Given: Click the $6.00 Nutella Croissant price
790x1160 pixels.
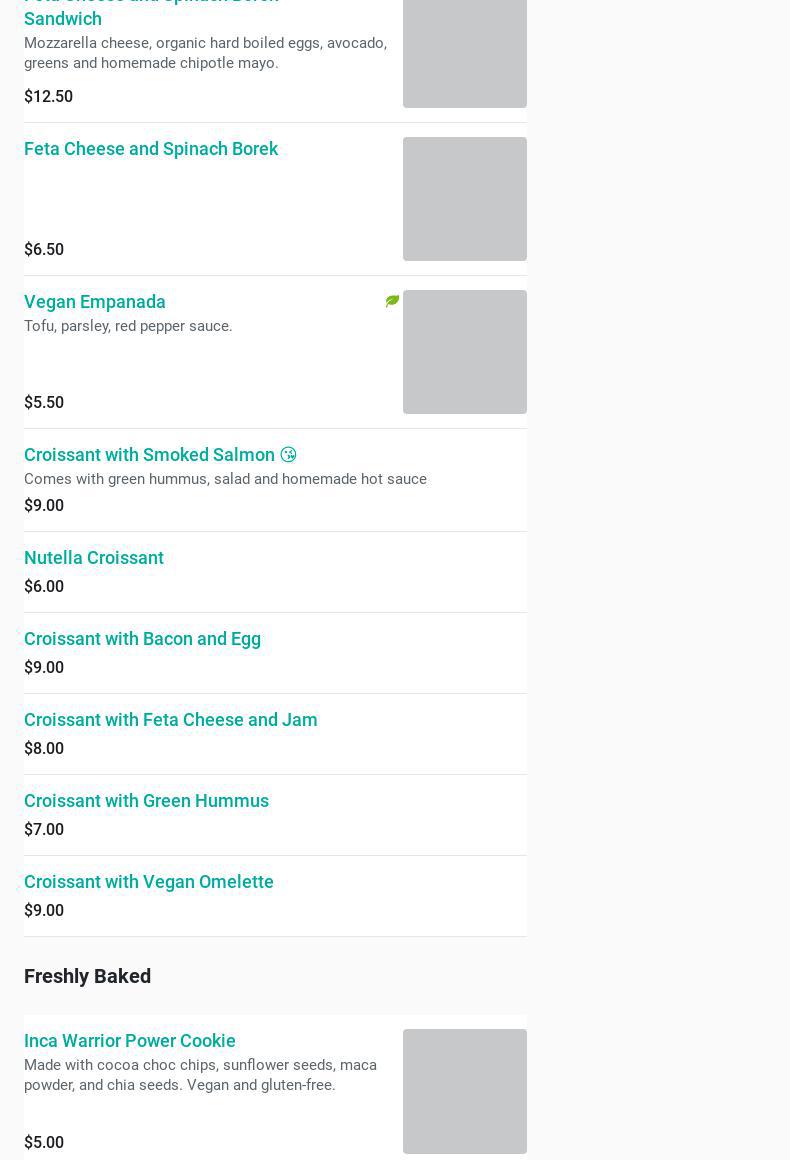Looking at the screenshot, I should coord(44,587).
